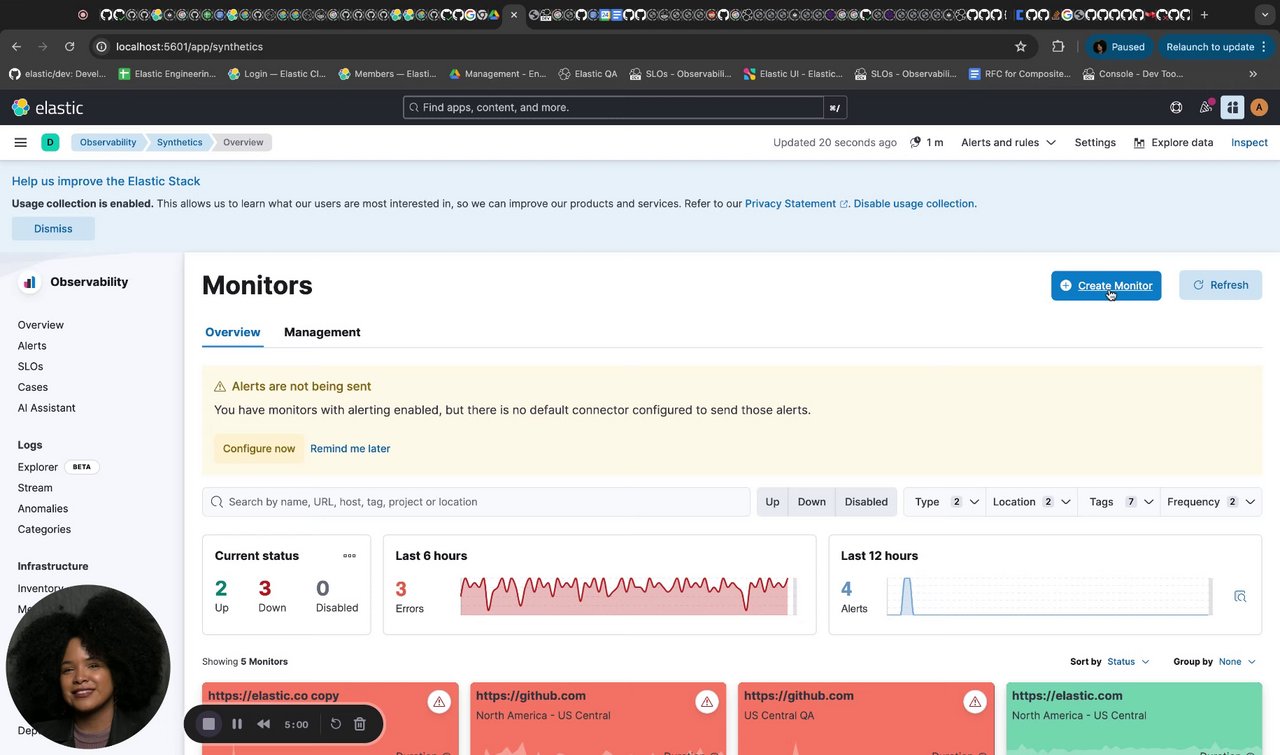Click the Disable usage collection link

914,203
